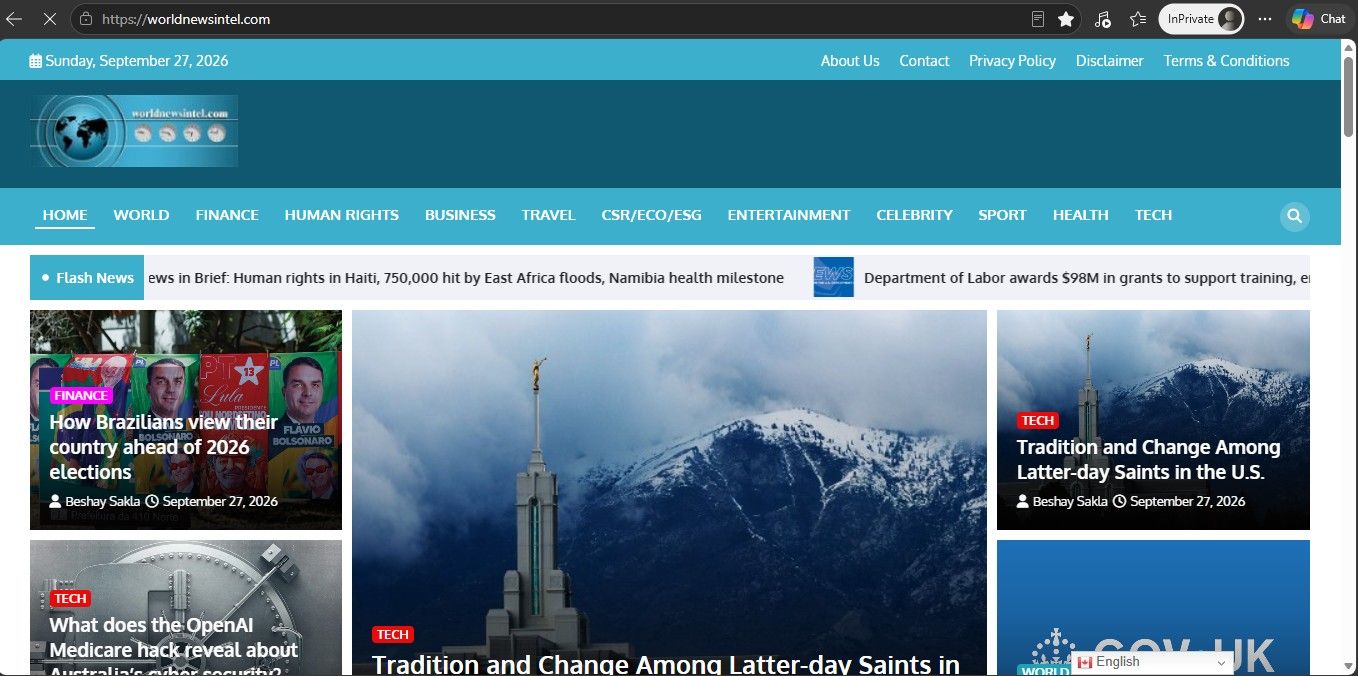Select the TRAVEL nav item

(x=548, y=215)
